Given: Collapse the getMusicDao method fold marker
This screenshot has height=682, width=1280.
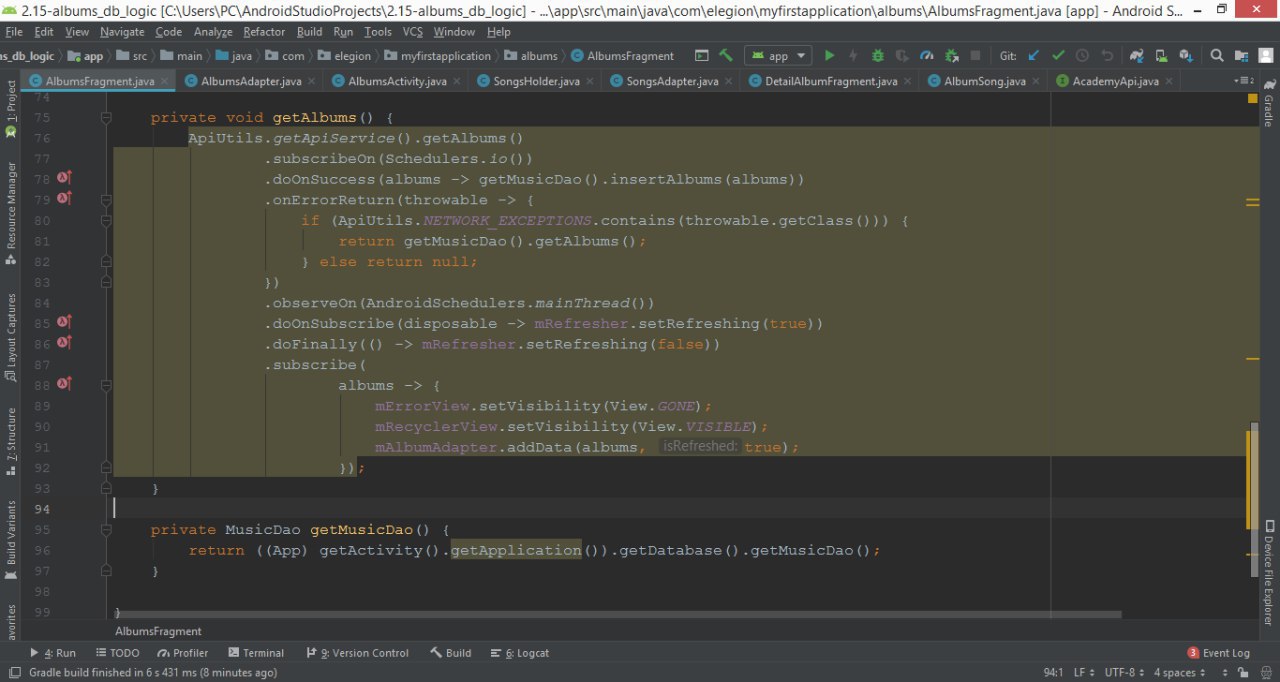Looking at the screenshot, I should click(107, 530).
